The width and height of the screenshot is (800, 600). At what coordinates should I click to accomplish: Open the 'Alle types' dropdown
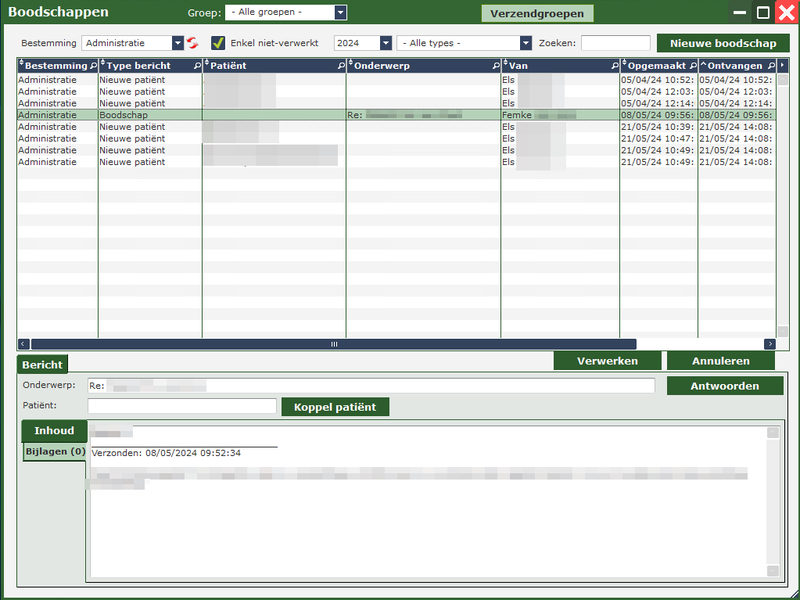[525, 43]
